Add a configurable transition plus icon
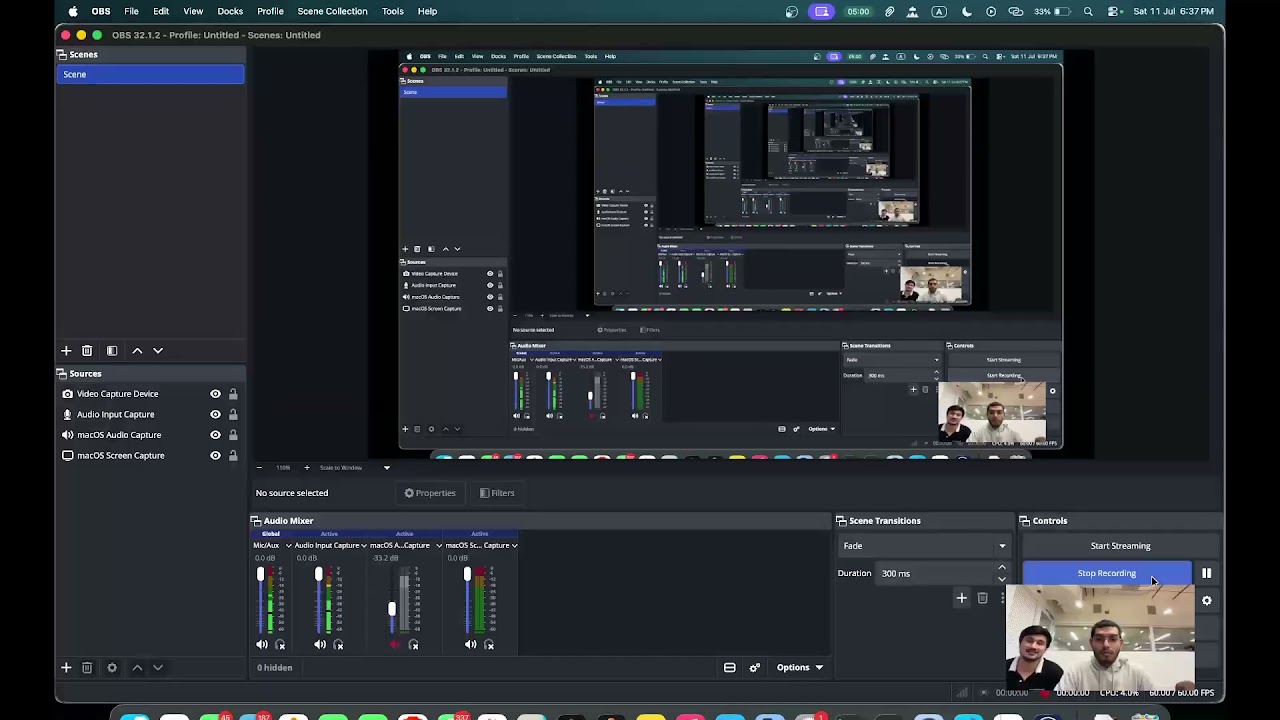Image resolution: width=1280 pixels, height=720 pixels. (962, 598)
